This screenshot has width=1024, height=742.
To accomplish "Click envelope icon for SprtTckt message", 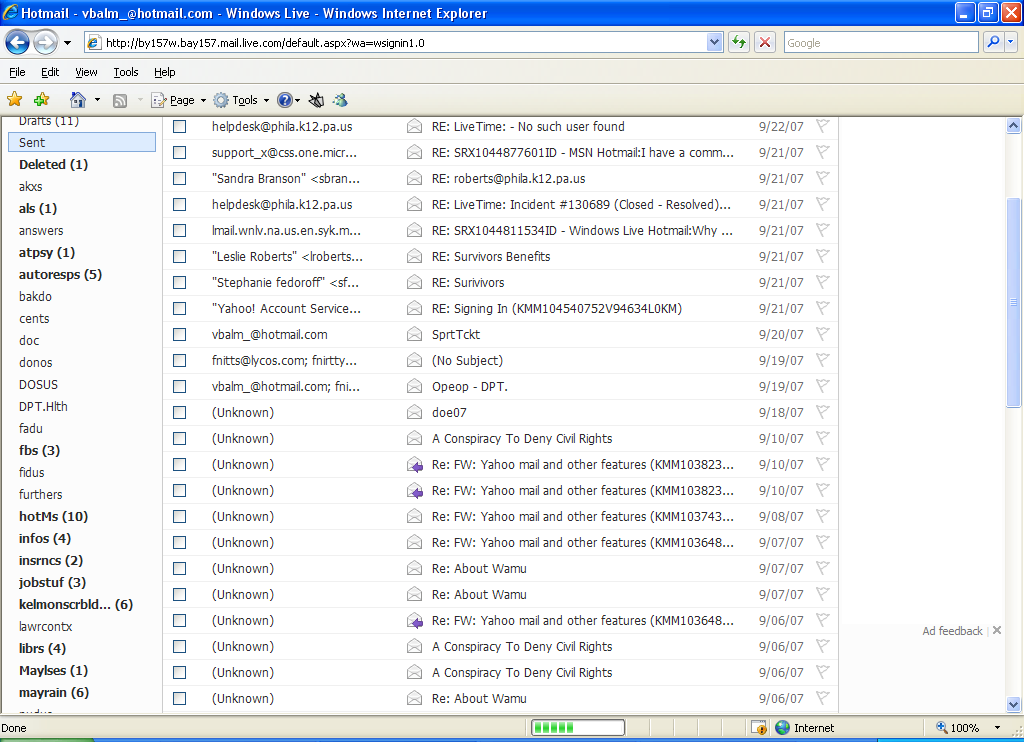I will (x=414, y=334).
